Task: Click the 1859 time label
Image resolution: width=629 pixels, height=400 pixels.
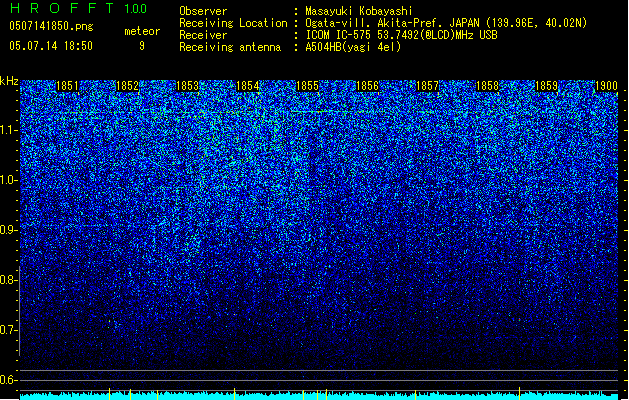Action: tap(547, 86)
